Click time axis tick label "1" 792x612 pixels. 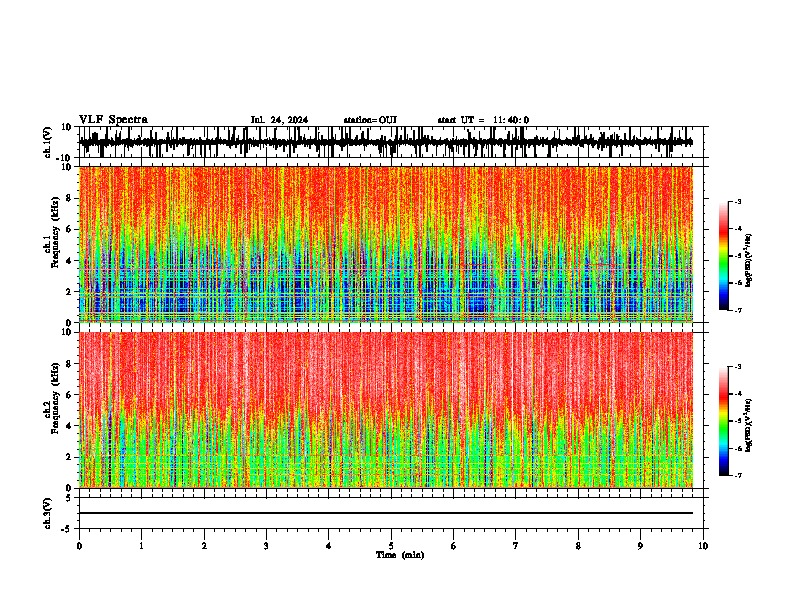coord(141,546)
